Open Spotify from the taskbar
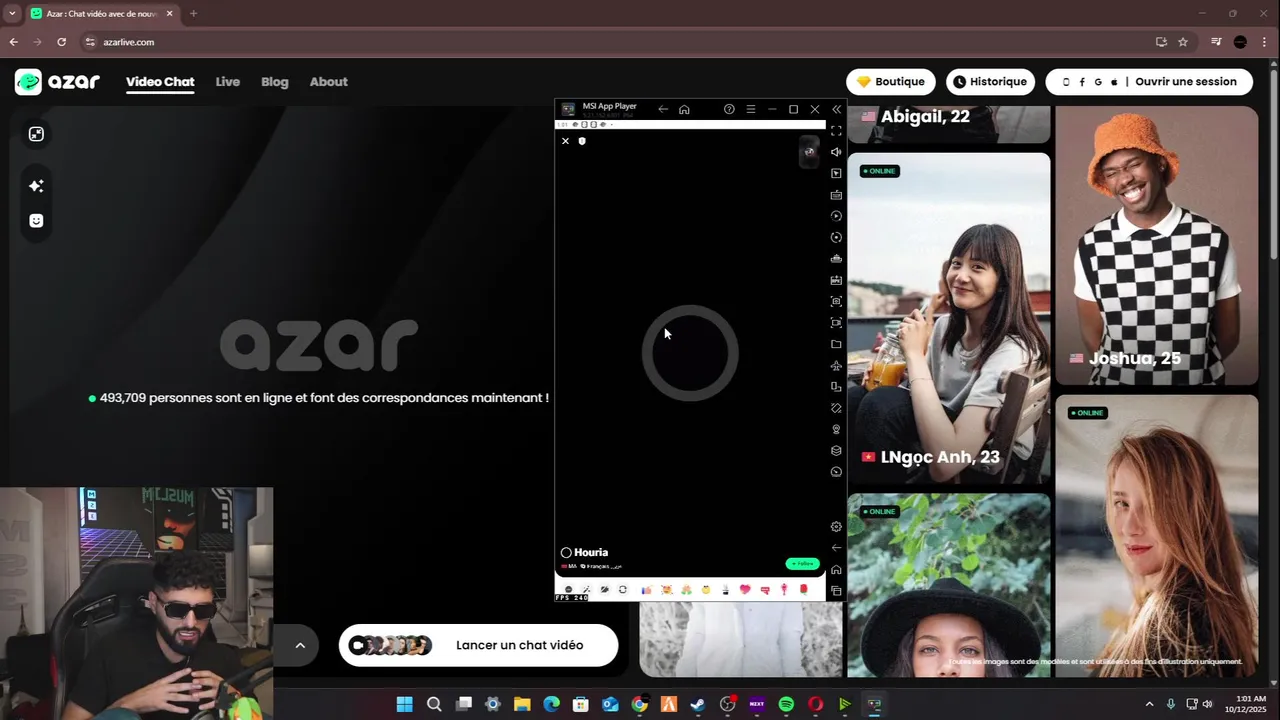The width and height of the screenshot is (1280, 720). pos(786,704)
